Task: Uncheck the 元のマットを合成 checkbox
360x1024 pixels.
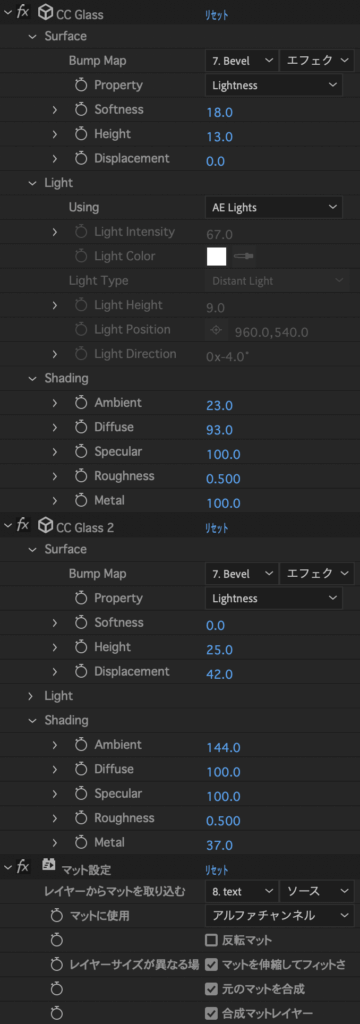Action: tap(211, 989)
